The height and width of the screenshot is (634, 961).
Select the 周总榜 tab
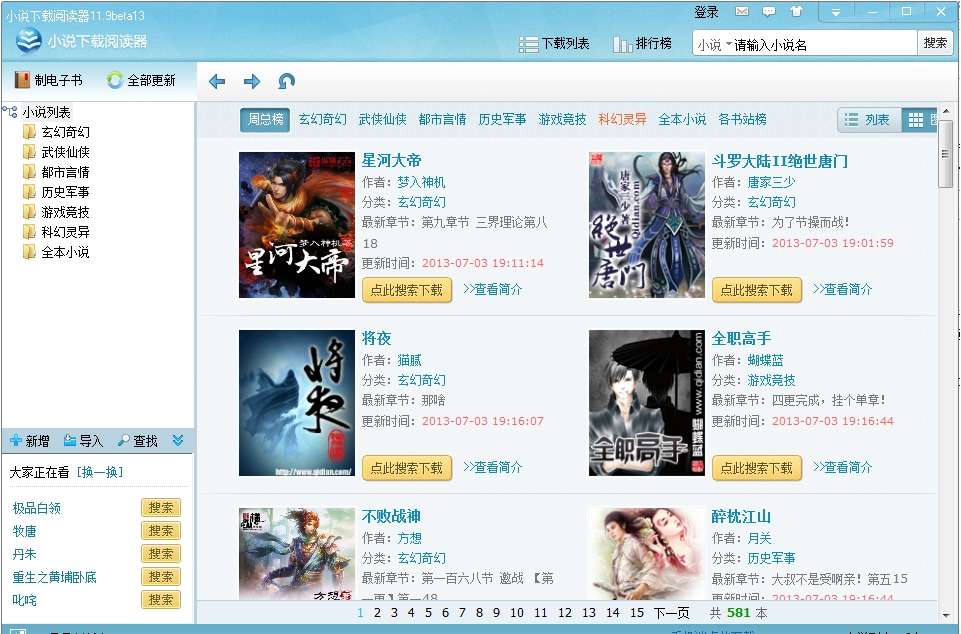(265, 119)
